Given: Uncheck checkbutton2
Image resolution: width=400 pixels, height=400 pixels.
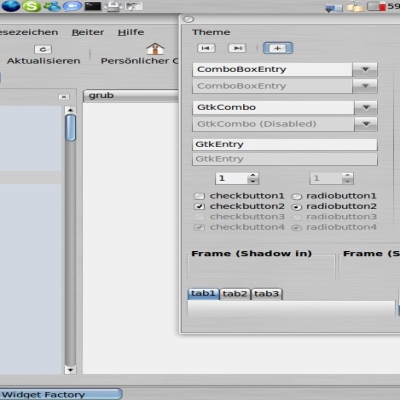Looking at the screenshot, I should pos(199,206).
